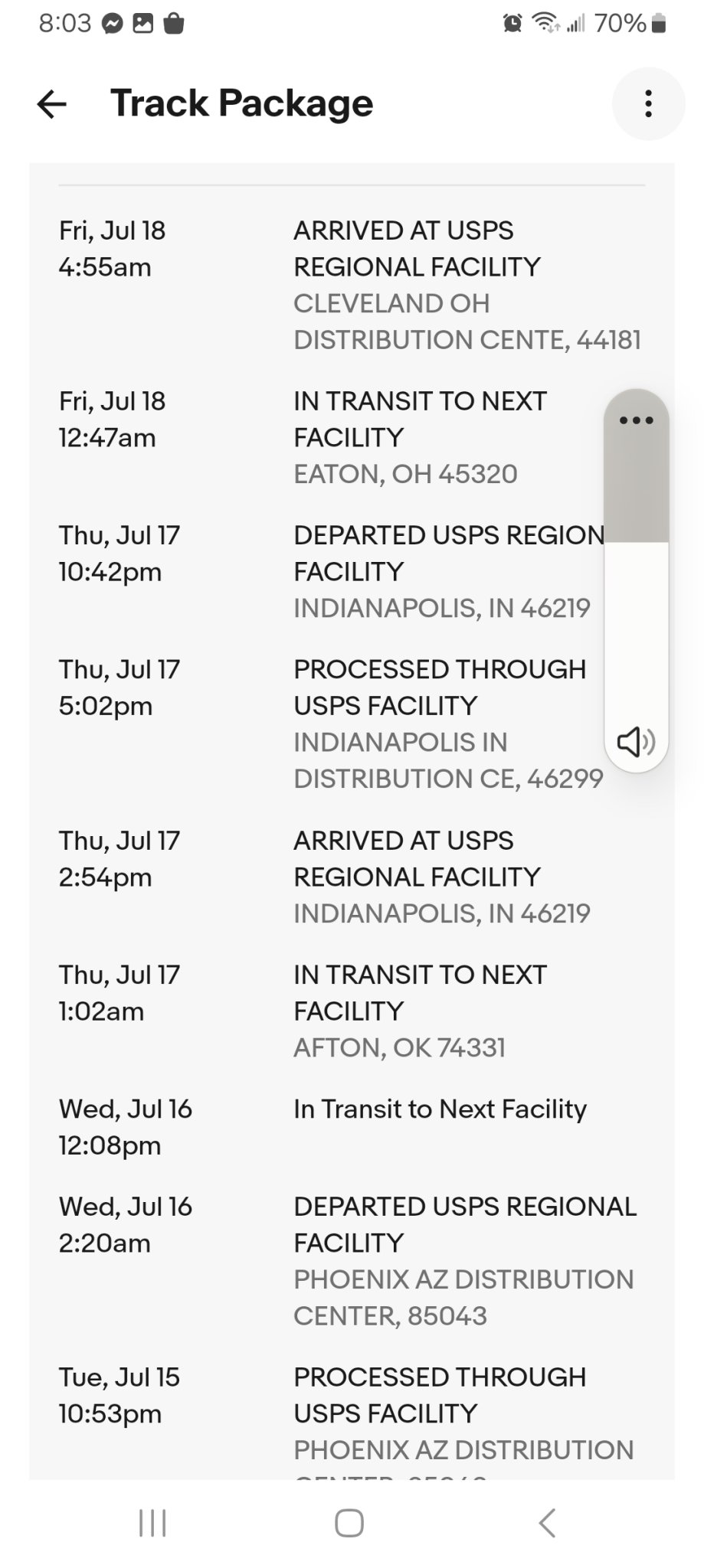Tap the alarm clock status icon
The height and width of the screenshot is (1568, 704).
click(x=512, y=24)
